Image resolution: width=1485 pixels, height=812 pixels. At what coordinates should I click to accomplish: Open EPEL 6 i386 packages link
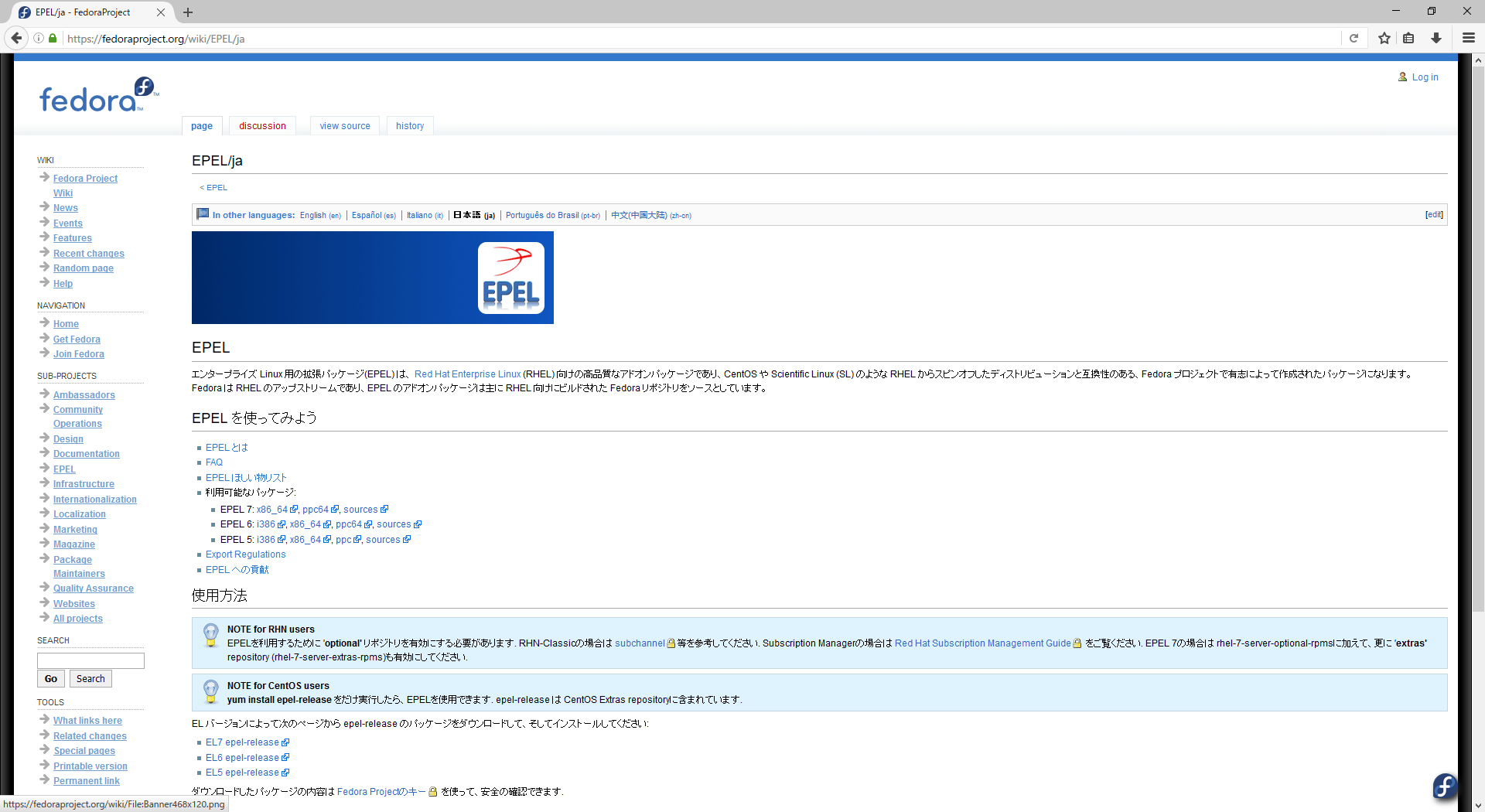pyautogui.click(x=266, y=524)
